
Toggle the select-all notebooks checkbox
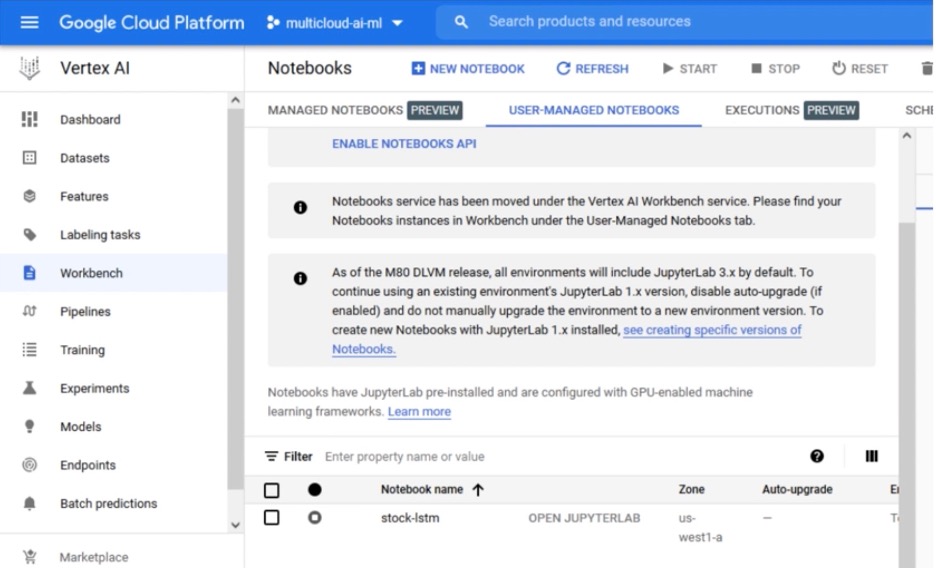click(272, 490)
